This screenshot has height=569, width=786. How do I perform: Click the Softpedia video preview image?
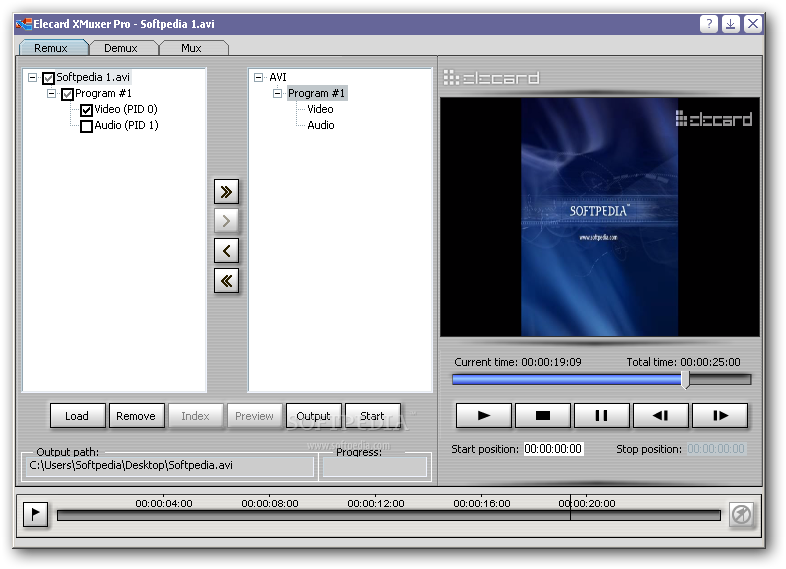click(x=600, y=217)
